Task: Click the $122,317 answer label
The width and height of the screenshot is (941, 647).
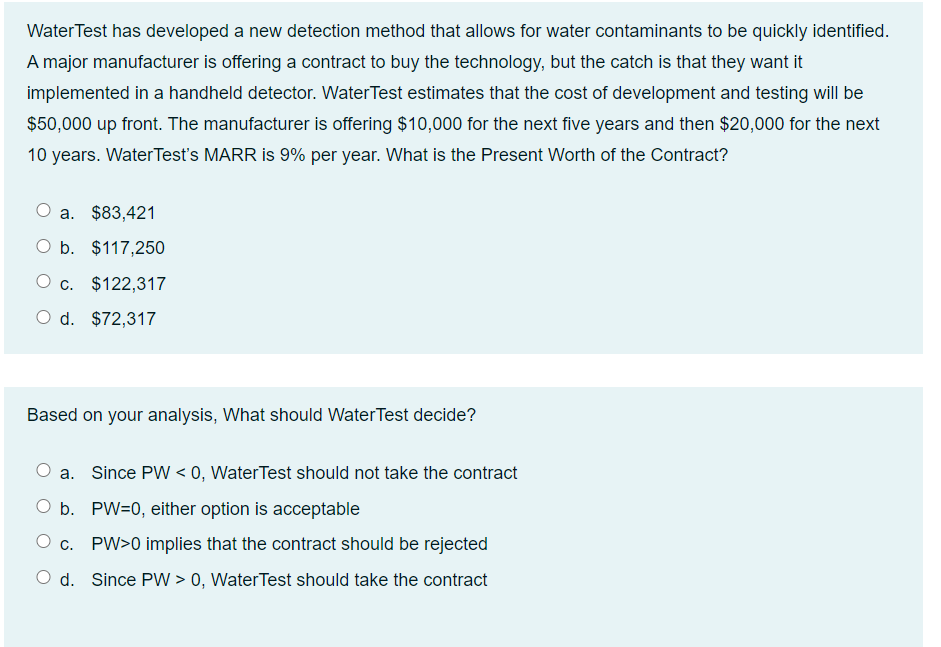Action: coord(127,283)
